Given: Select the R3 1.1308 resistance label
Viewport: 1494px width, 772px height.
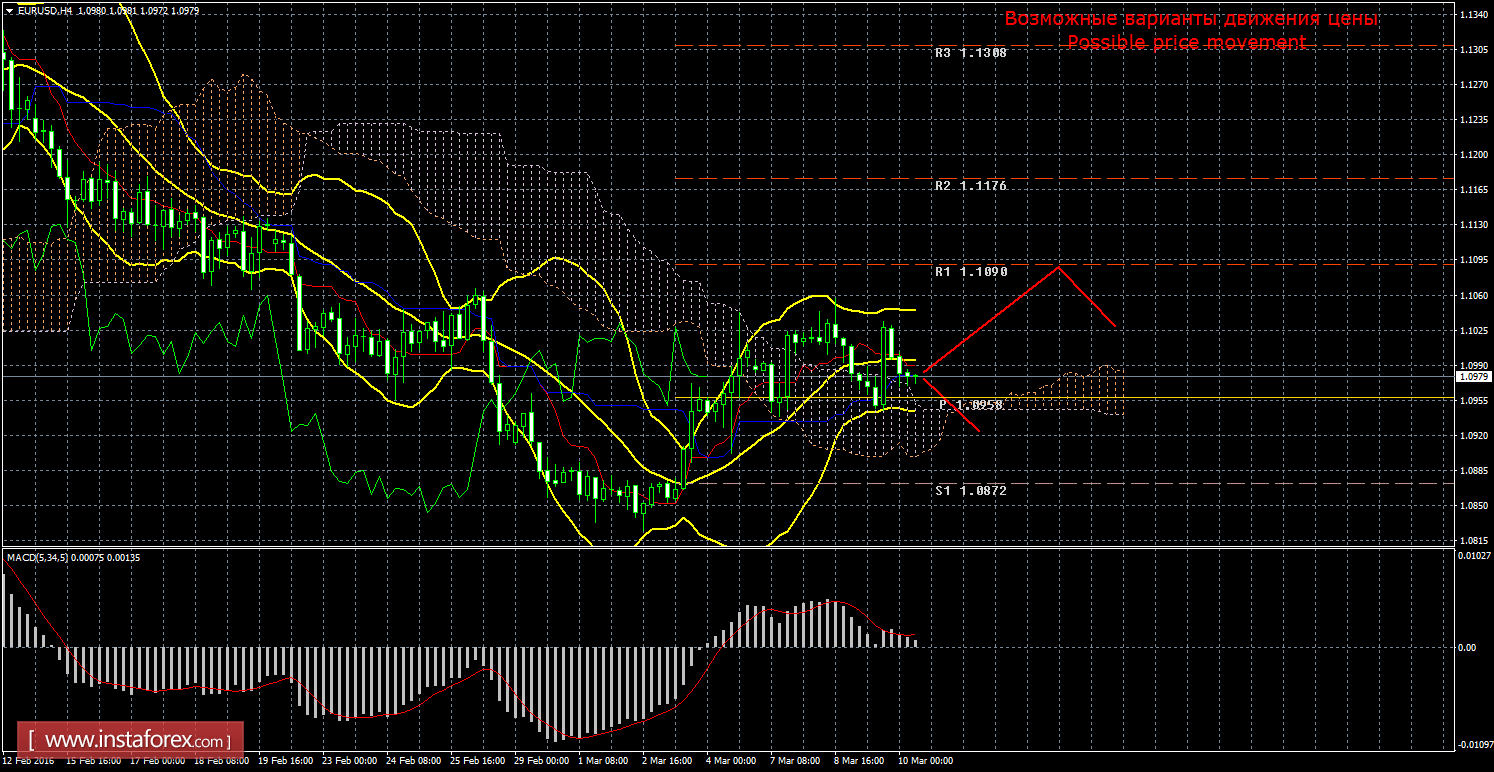Looking at the screenshot, I should (971, 52).
